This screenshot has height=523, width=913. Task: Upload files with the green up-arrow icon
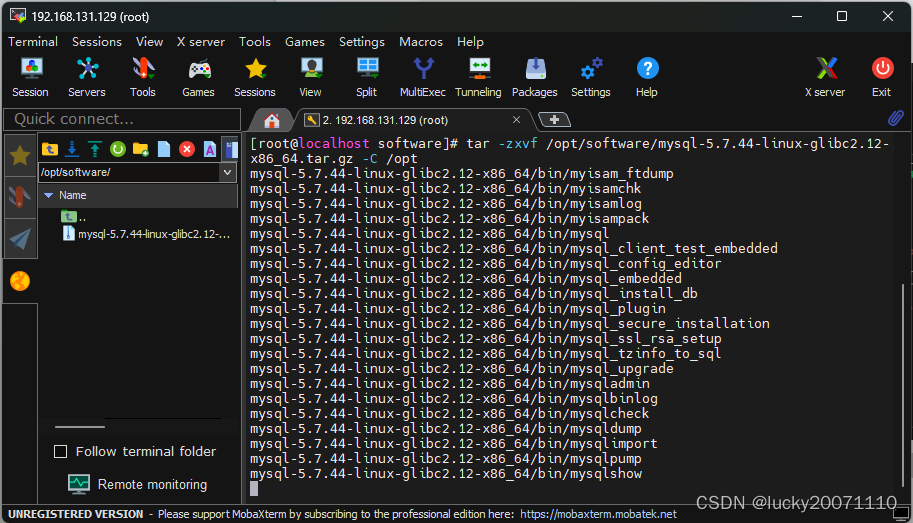pyautogui.click(x=95, y=149)
